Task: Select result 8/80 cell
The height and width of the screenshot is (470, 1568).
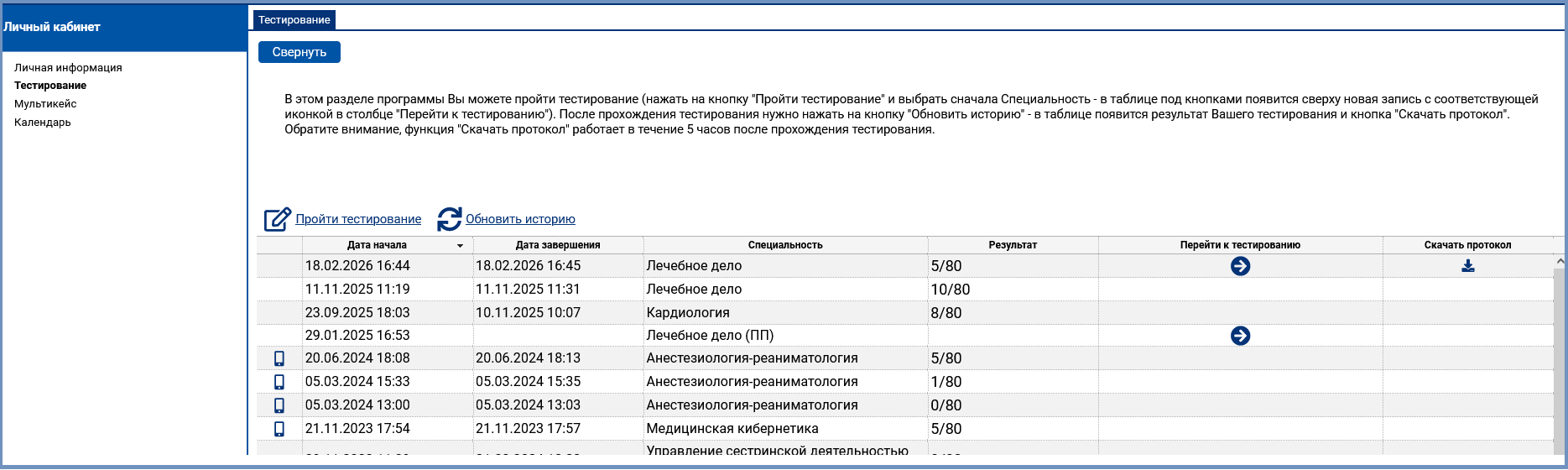Action: 1013,313
